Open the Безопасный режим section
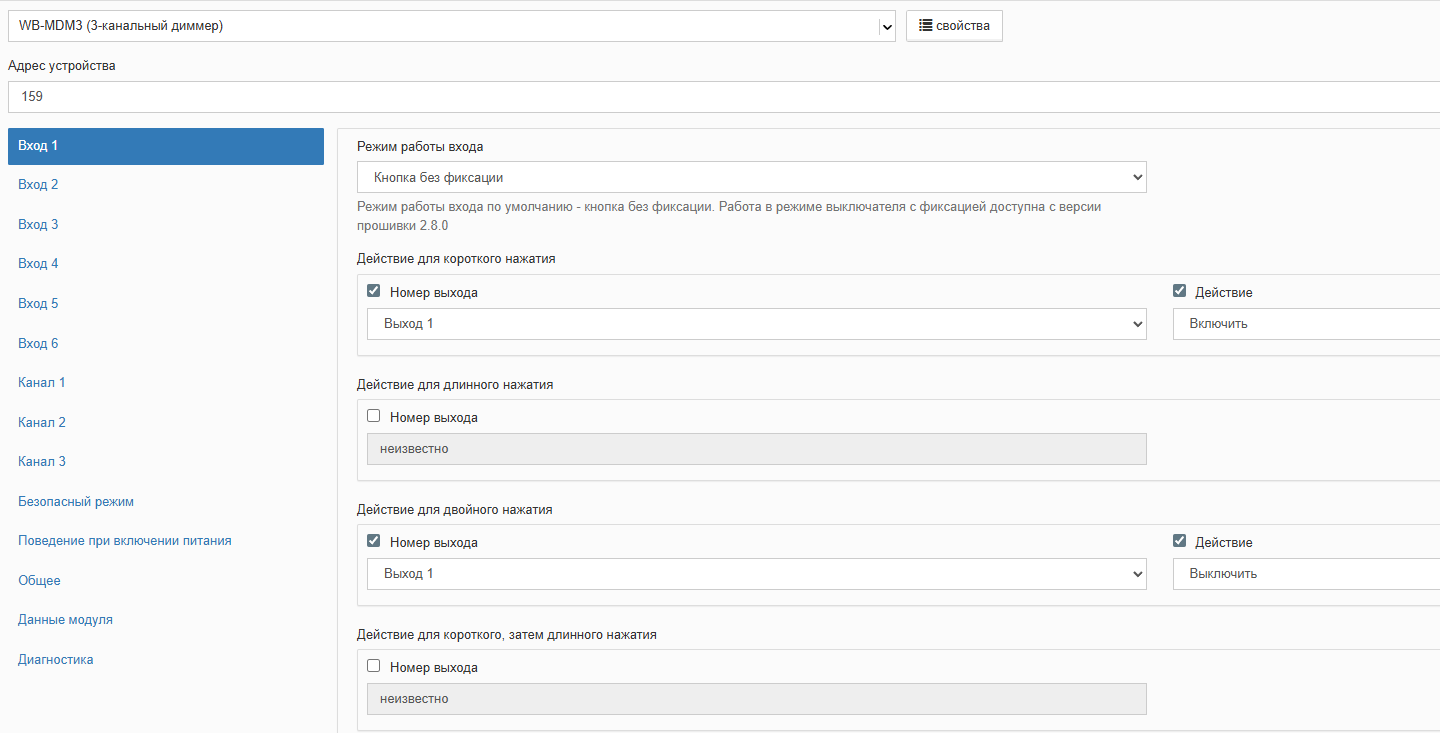 click(x=76, y=502)
